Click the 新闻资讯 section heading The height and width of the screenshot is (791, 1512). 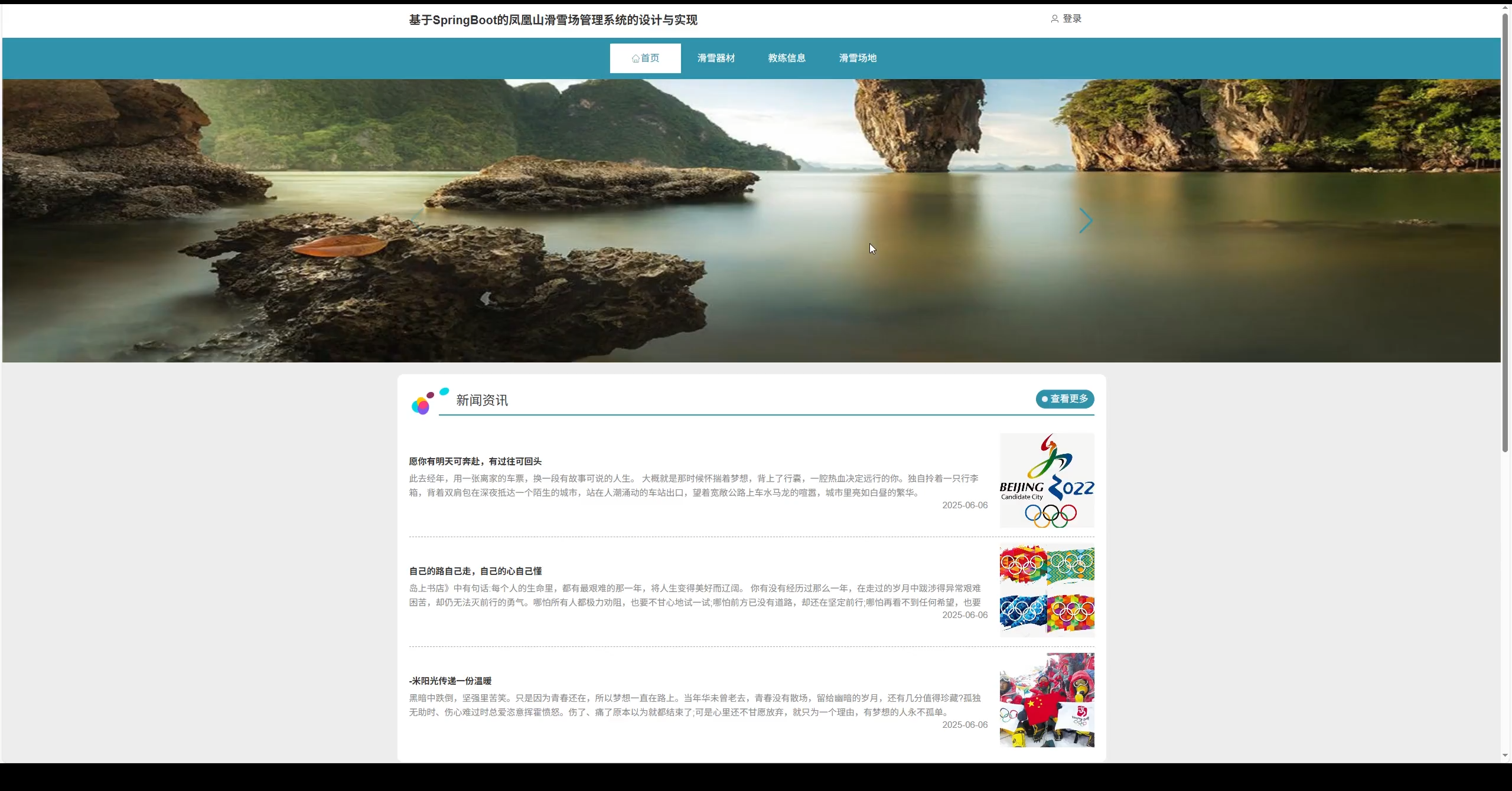coord(482,400)
